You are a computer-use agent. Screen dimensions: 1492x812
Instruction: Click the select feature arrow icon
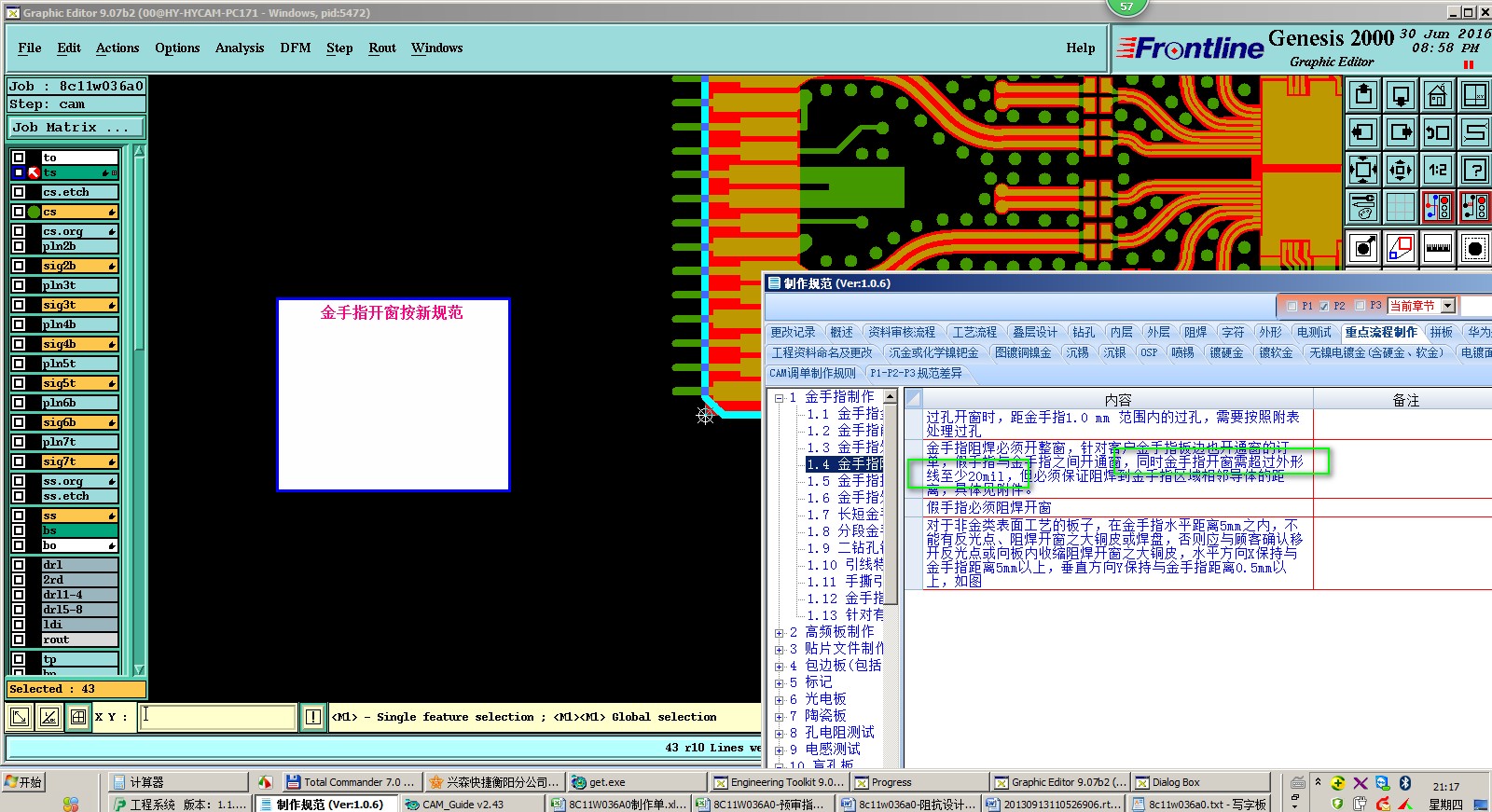(x=1363, y=248)
